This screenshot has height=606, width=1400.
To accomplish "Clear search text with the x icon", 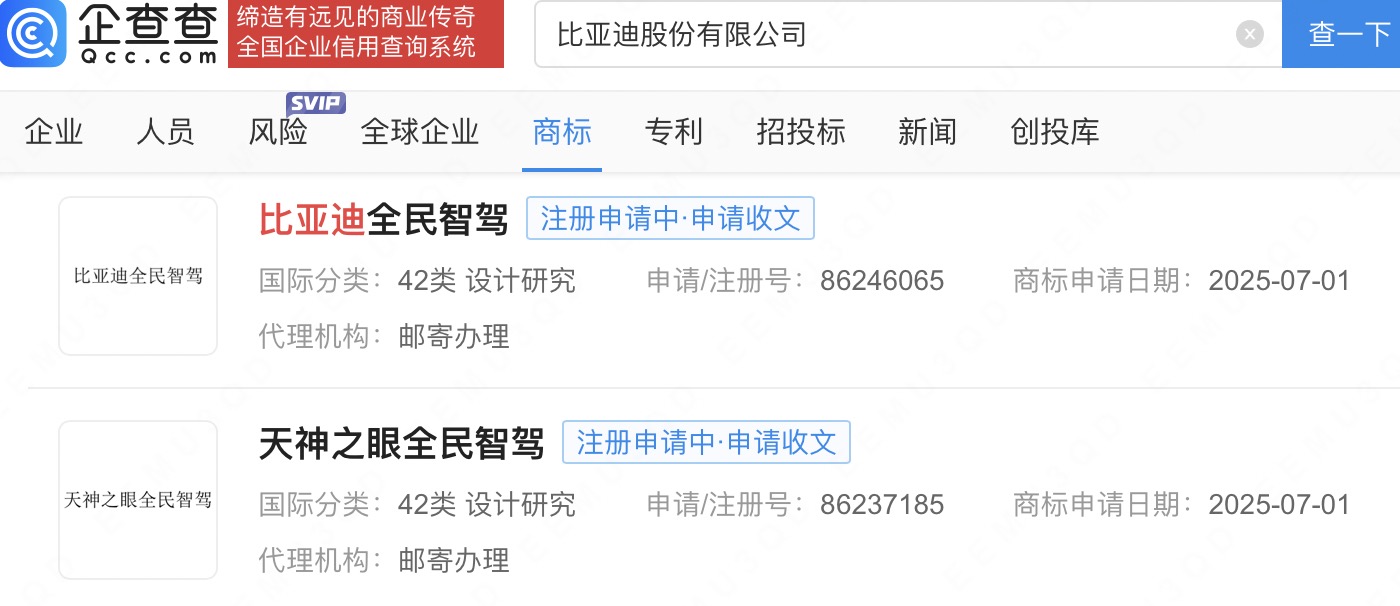I will pyautogui.click(x=1249, y=34).
